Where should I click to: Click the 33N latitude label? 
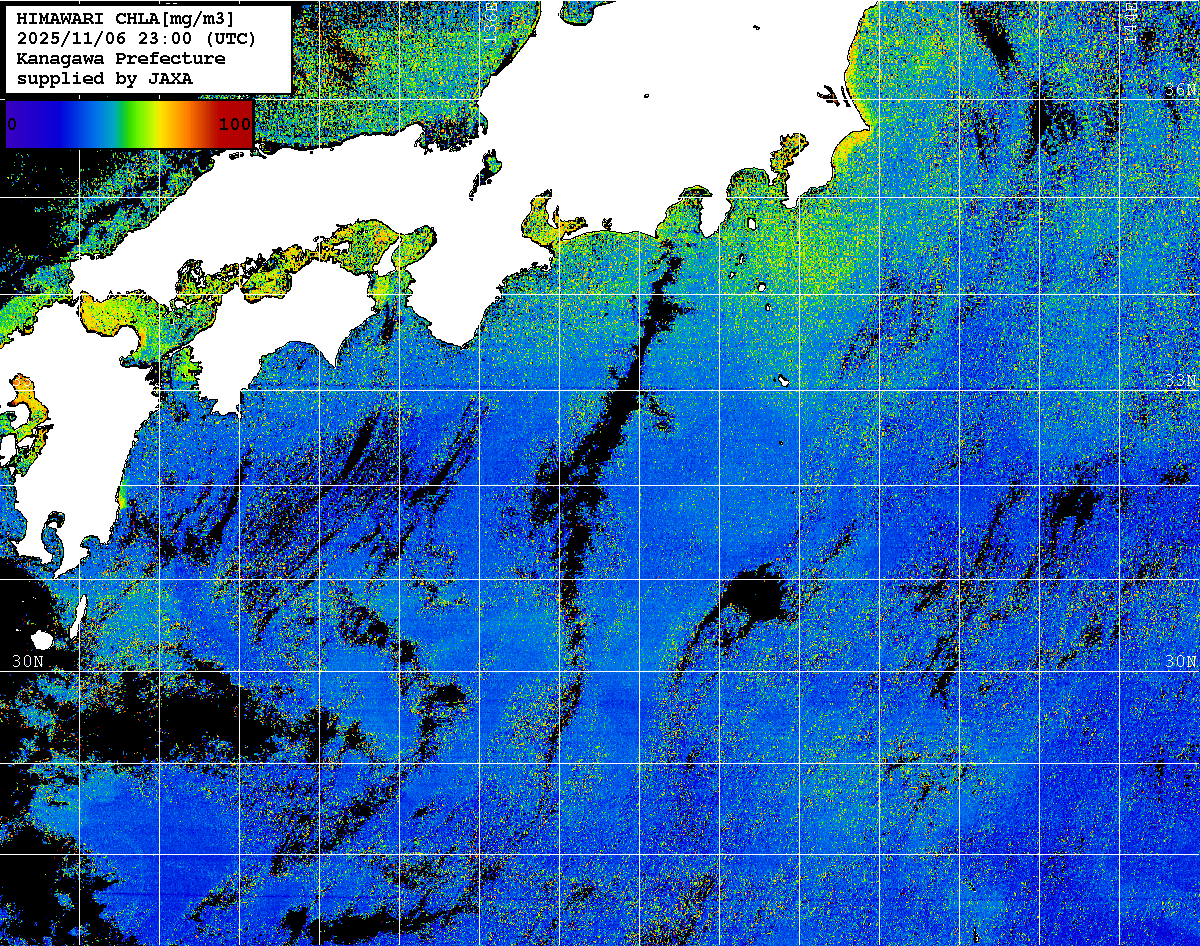tap(1180, 380)
